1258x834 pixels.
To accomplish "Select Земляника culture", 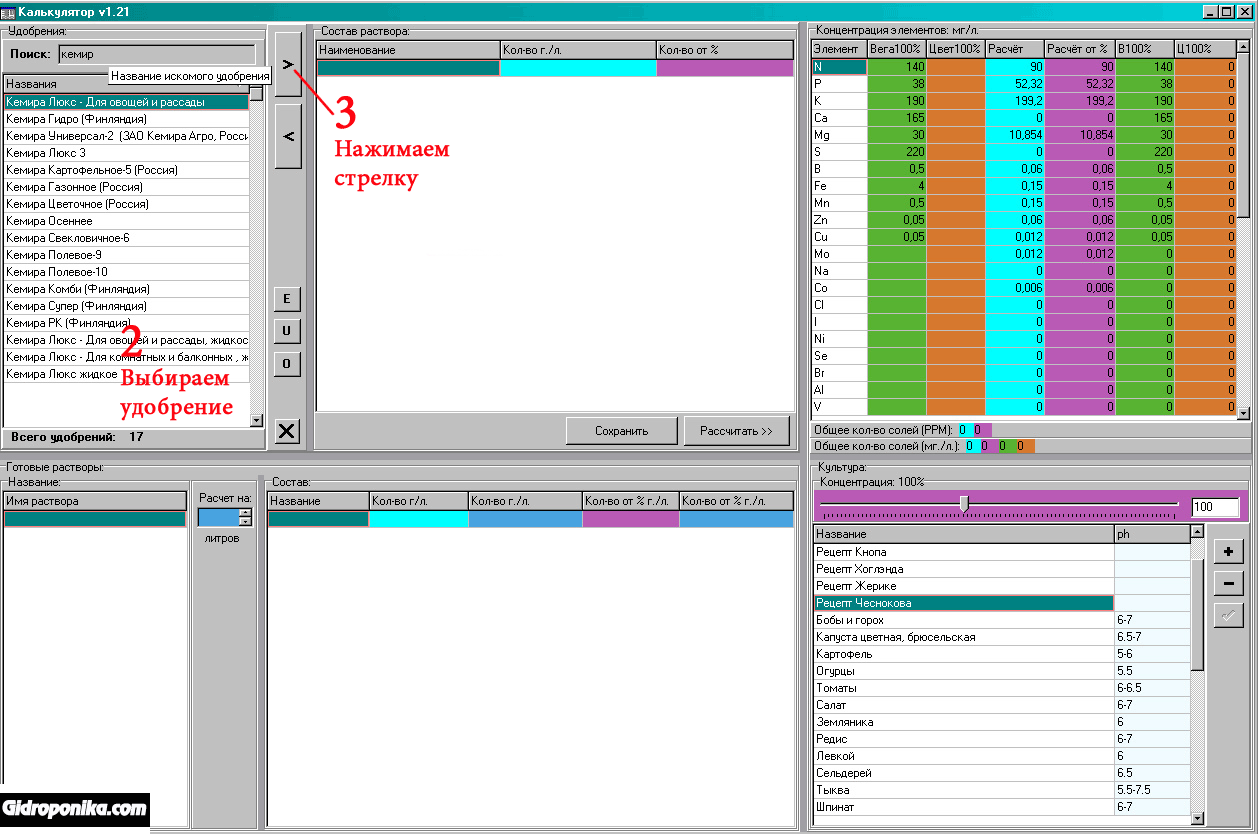I will coord(964,722).
